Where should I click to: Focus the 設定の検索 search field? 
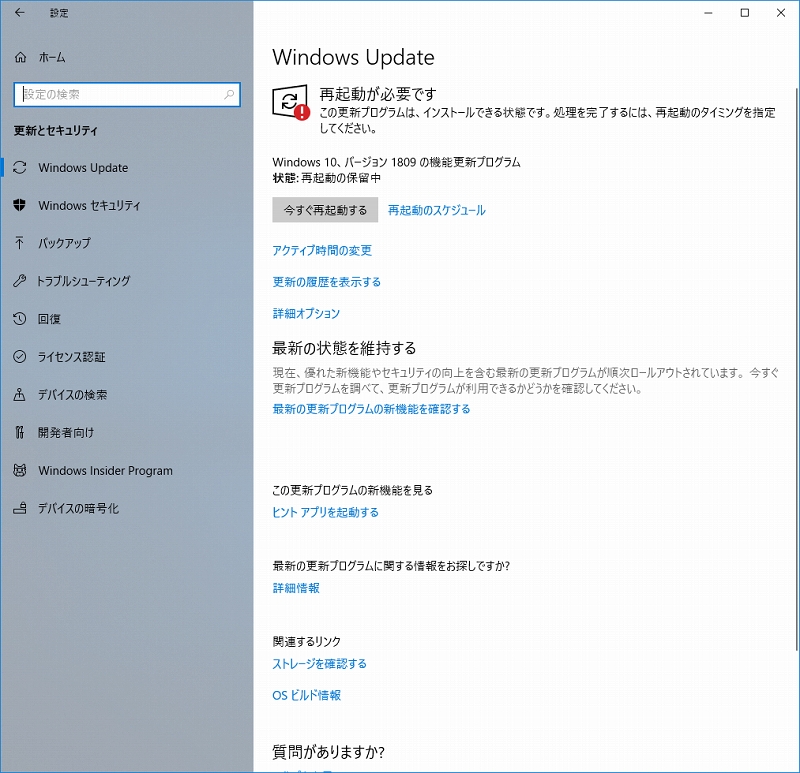[x=127, y=94]
